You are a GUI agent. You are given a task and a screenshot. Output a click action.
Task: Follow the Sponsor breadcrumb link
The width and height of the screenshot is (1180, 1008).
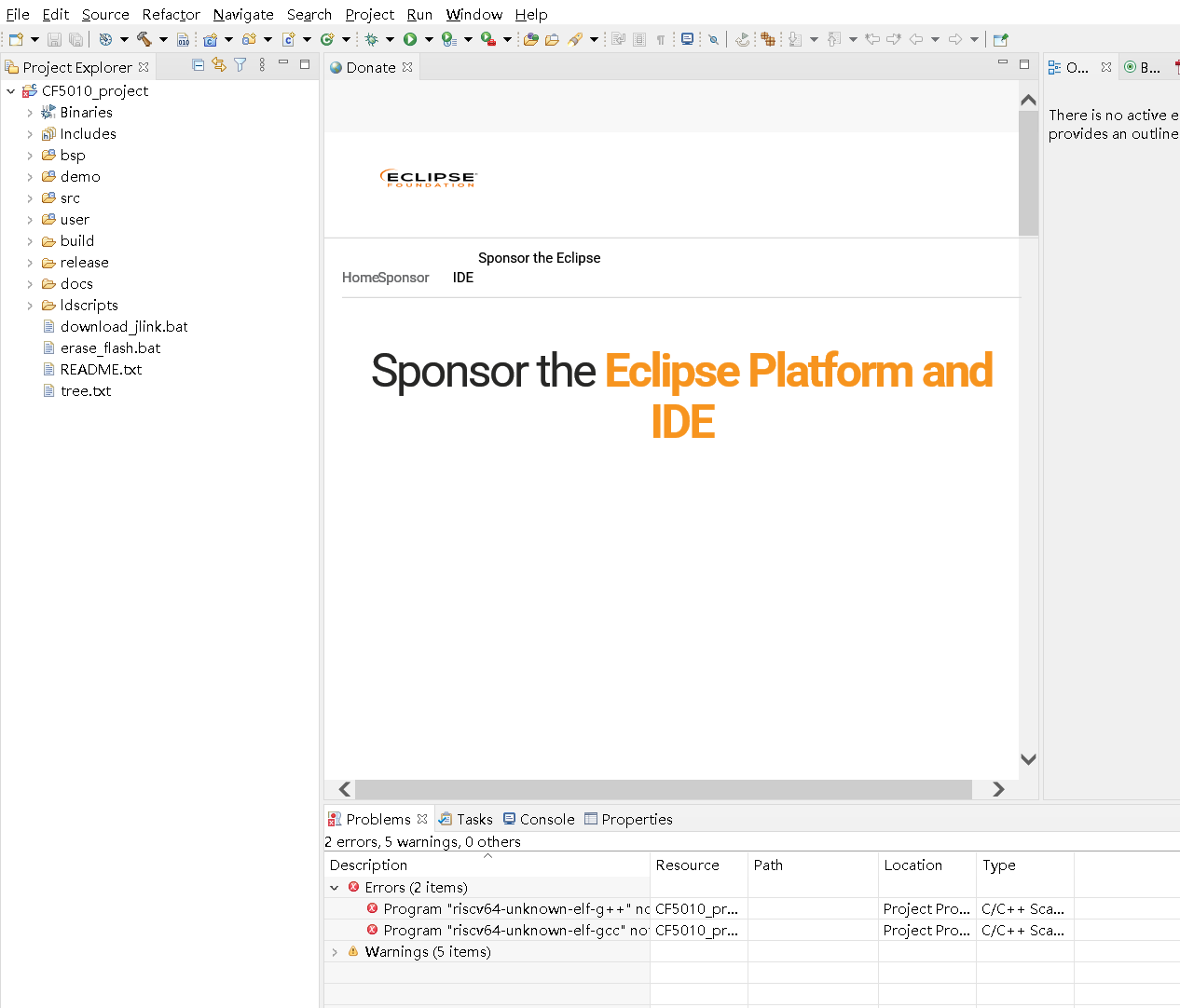point(404,278)
